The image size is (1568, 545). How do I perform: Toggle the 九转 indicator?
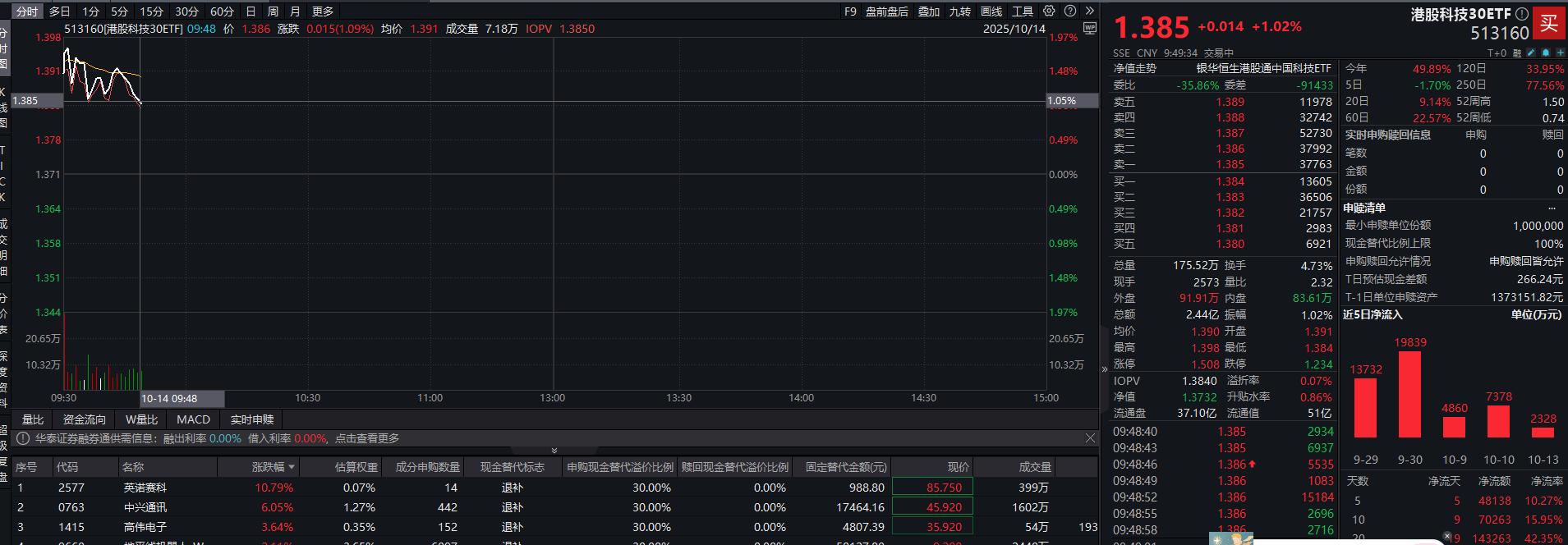tap(959, 11)
